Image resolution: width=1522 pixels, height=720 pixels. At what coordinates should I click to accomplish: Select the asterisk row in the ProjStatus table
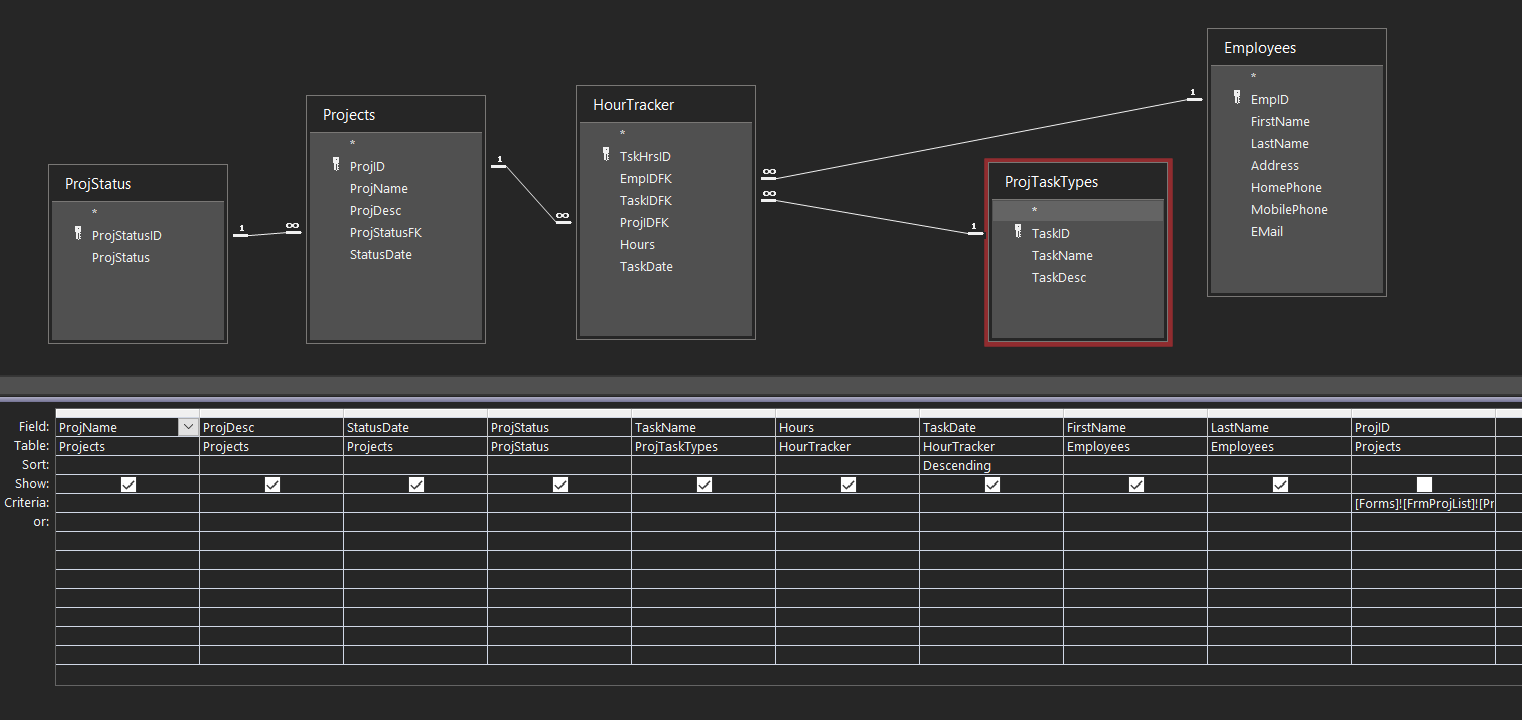click(138, 213)
